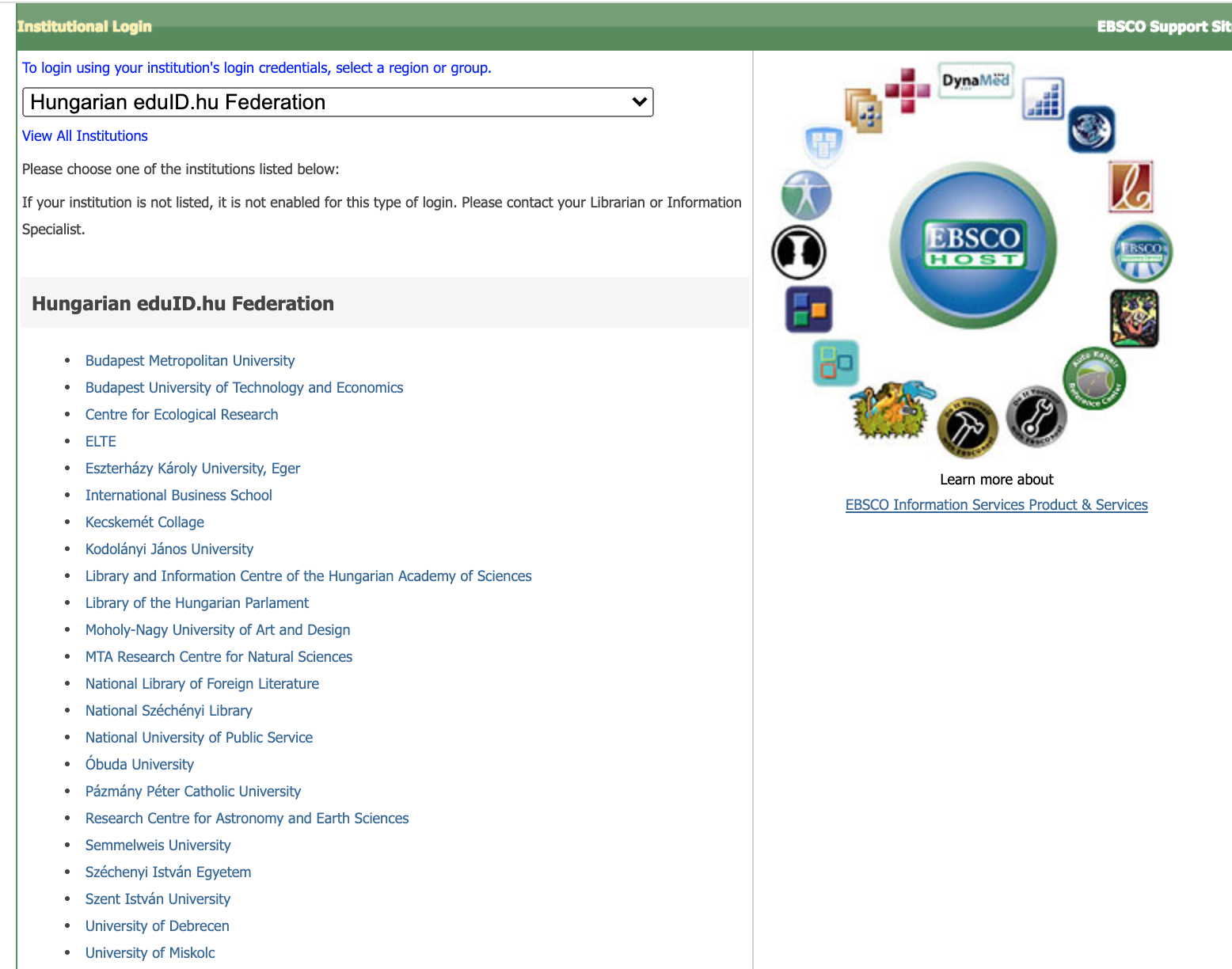Click the teal outlined-squares icon
The height and width of the screenshot is (969, 1232).
(835, 363)
